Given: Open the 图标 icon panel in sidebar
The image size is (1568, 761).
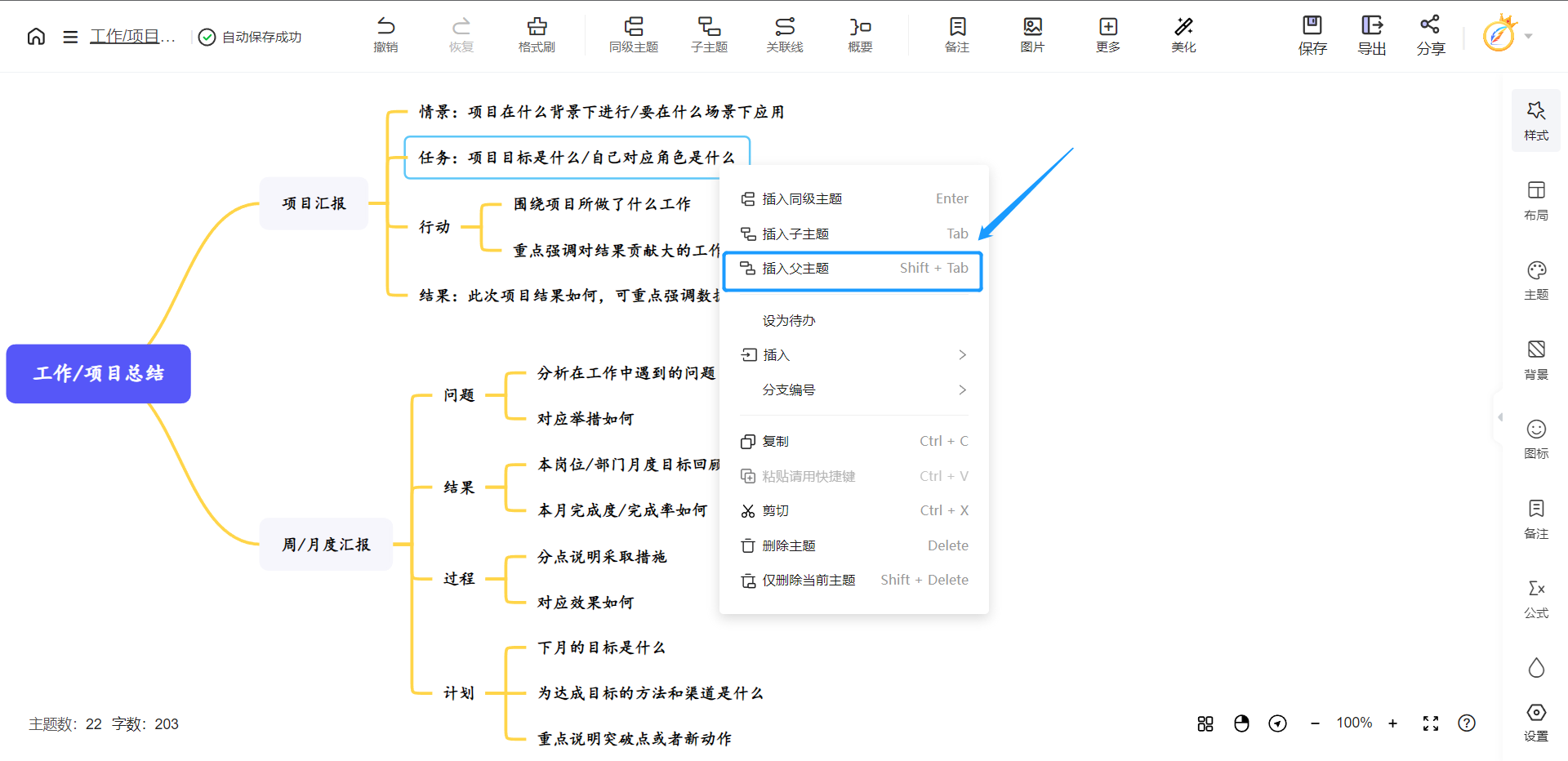Looking at the screenshot, I should coord(1536,438).
